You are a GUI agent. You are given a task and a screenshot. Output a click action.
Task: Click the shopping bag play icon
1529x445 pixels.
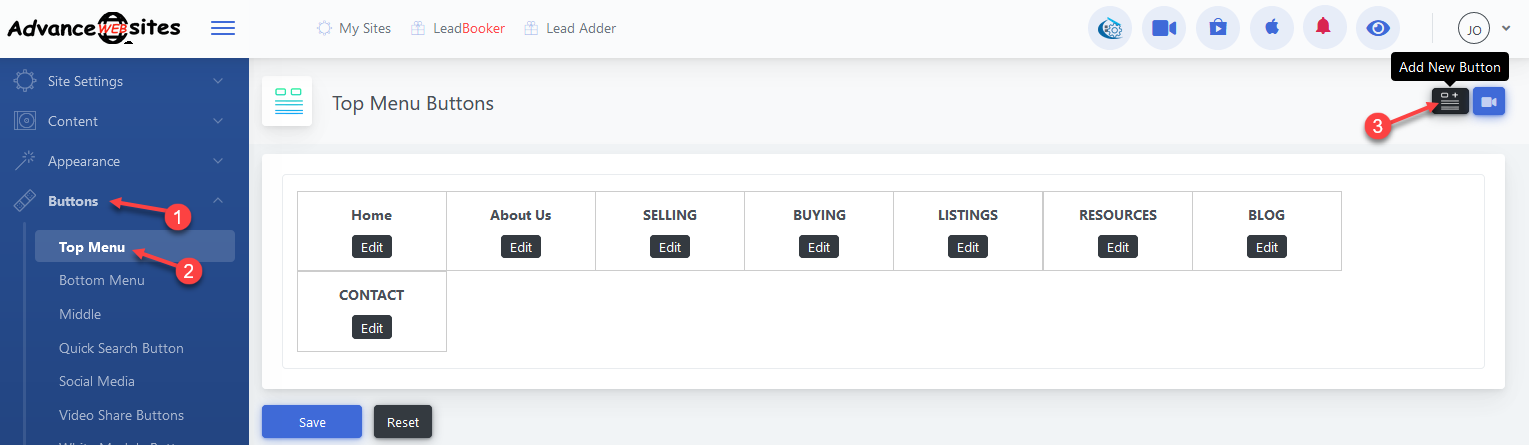coord(1217,28)
